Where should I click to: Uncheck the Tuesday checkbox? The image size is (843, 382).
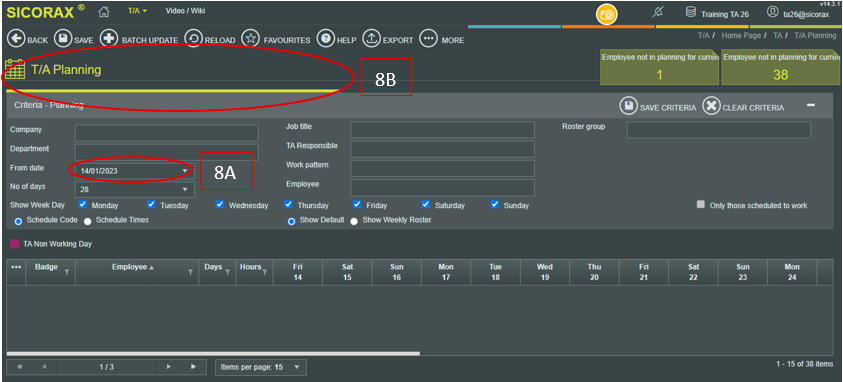pos(151,204)
